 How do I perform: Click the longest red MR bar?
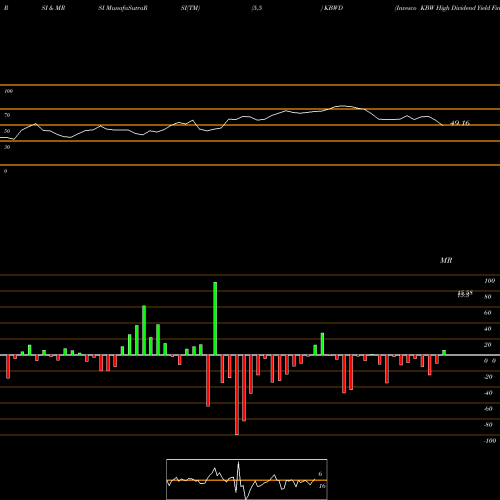pos(237,395)
